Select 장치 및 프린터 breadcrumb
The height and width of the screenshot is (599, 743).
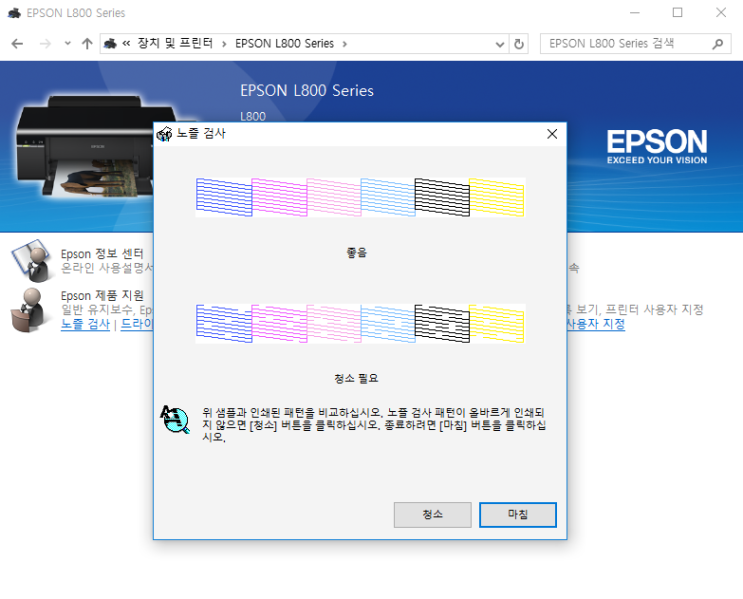click(x=175, y=44)
